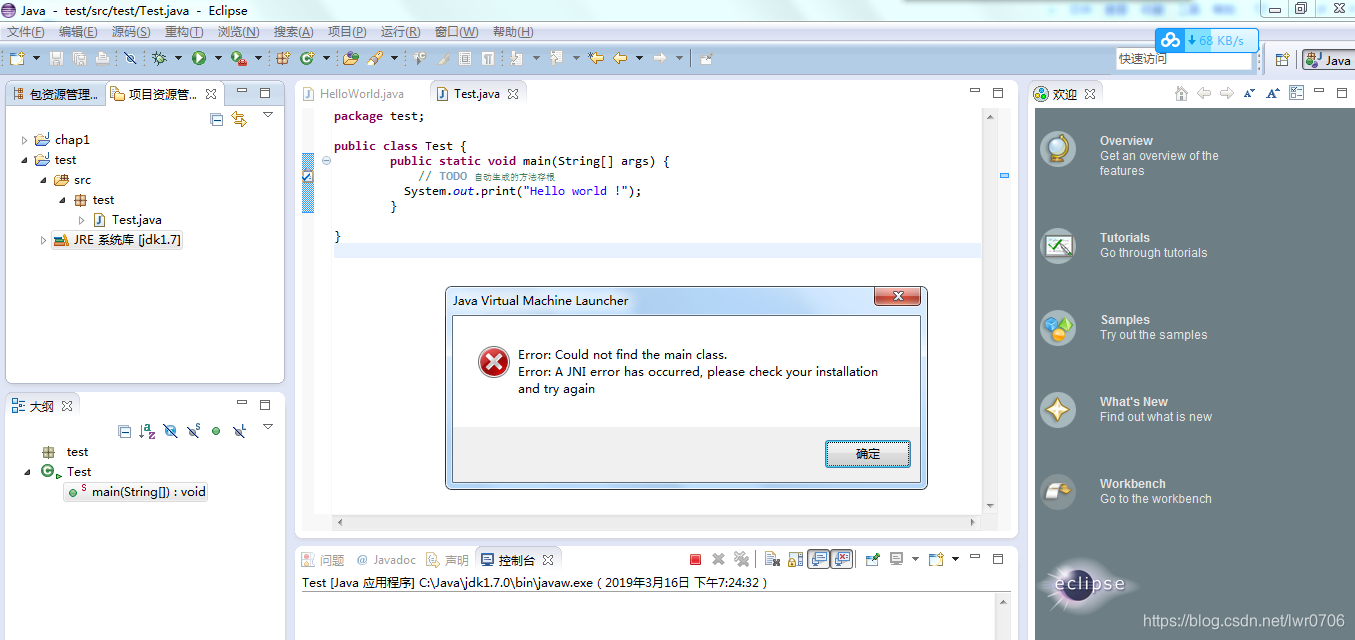Image resolution: width=1355 pixels, height=640 pixels.
Task: Terminate the process with red stop square
Action: pos(695,560)
